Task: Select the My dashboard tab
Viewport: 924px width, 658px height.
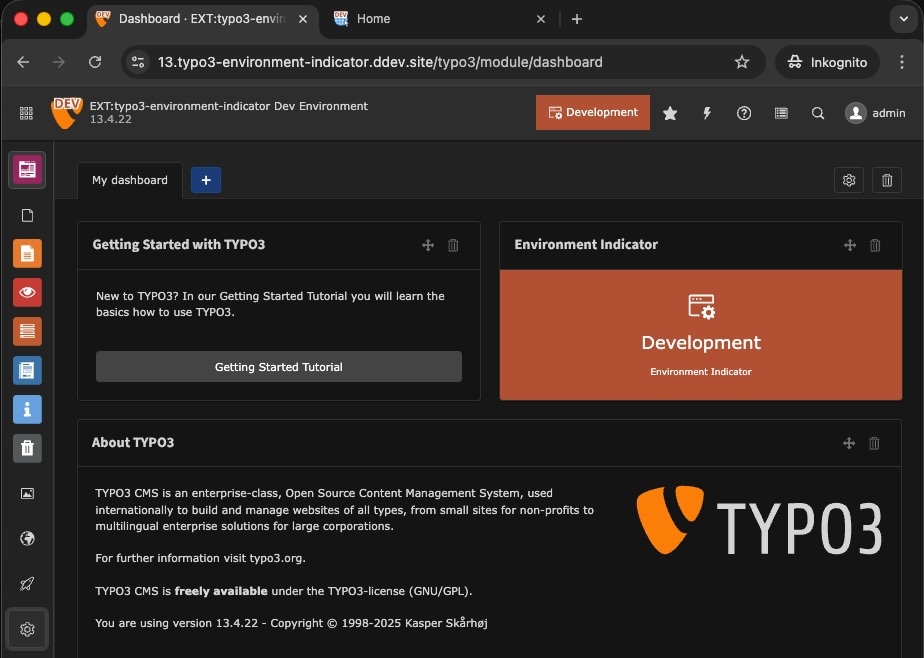Action: coord(130,180)
